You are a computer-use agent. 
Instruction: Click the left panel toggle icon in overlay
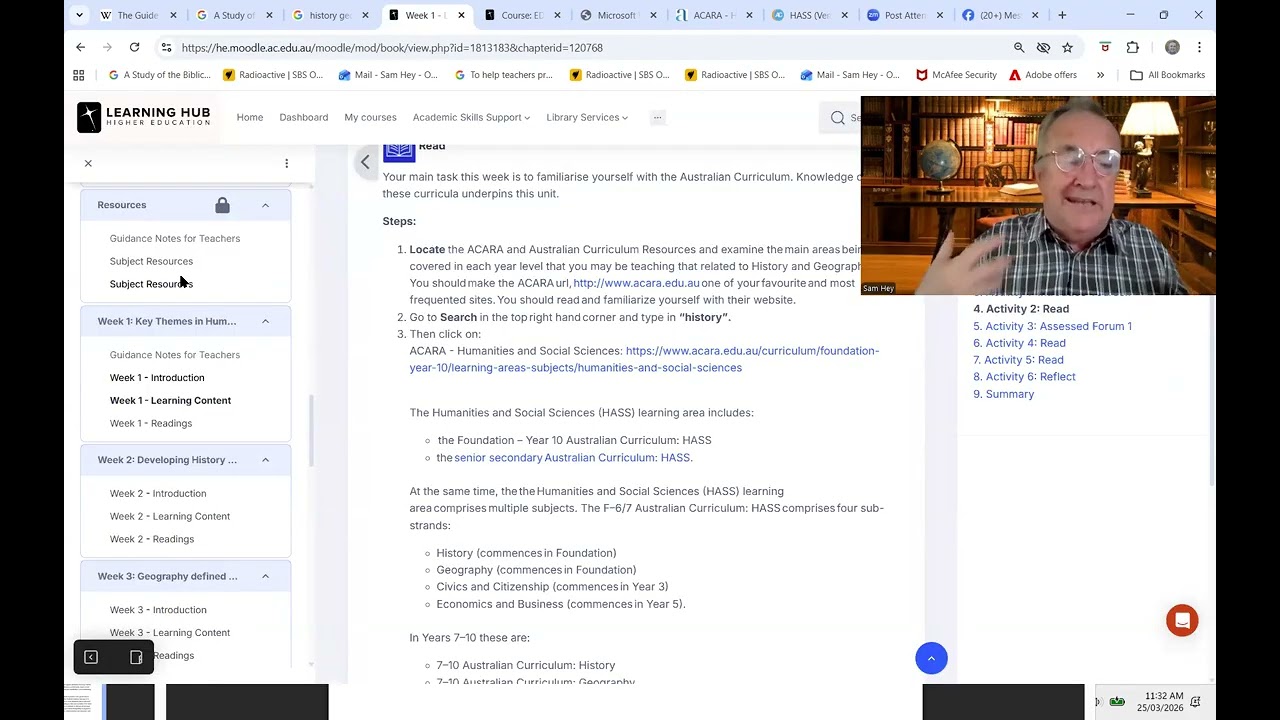91,657
